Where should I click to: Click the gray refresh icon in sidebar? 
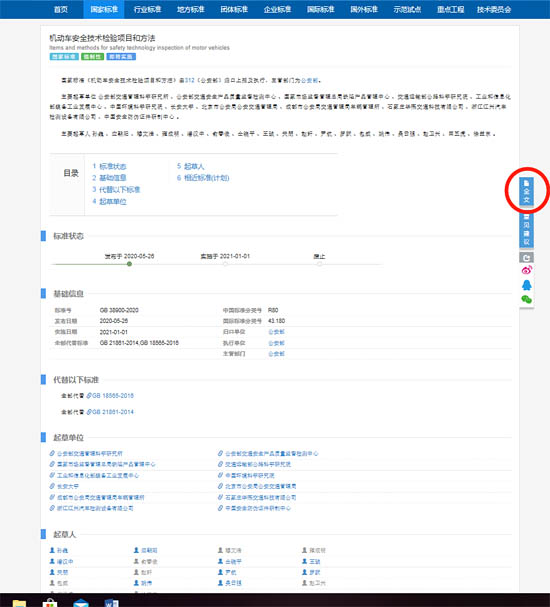(526, 257)
